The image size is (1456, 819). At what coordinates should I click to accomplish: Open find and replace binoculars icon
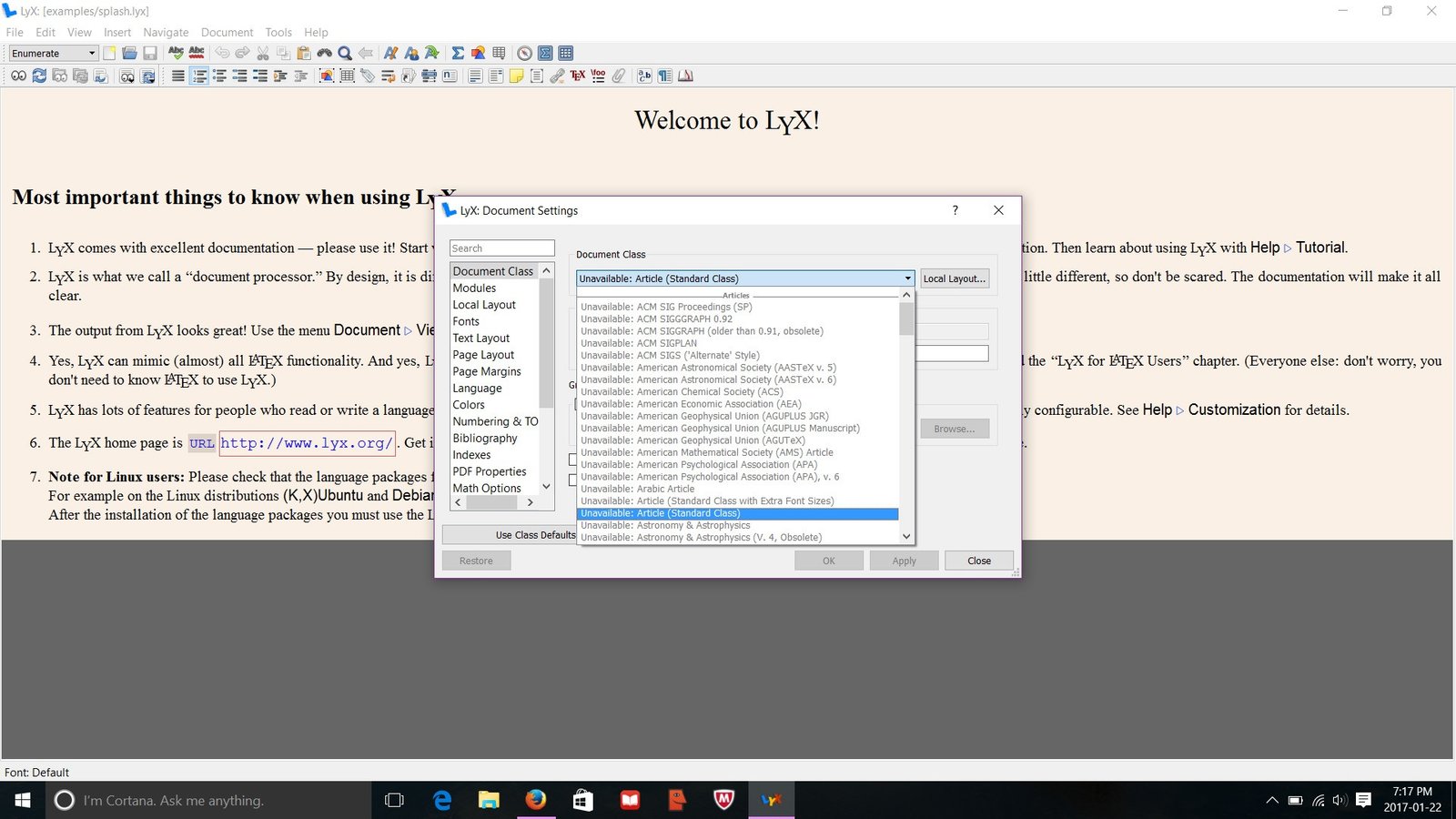(324, 53)
